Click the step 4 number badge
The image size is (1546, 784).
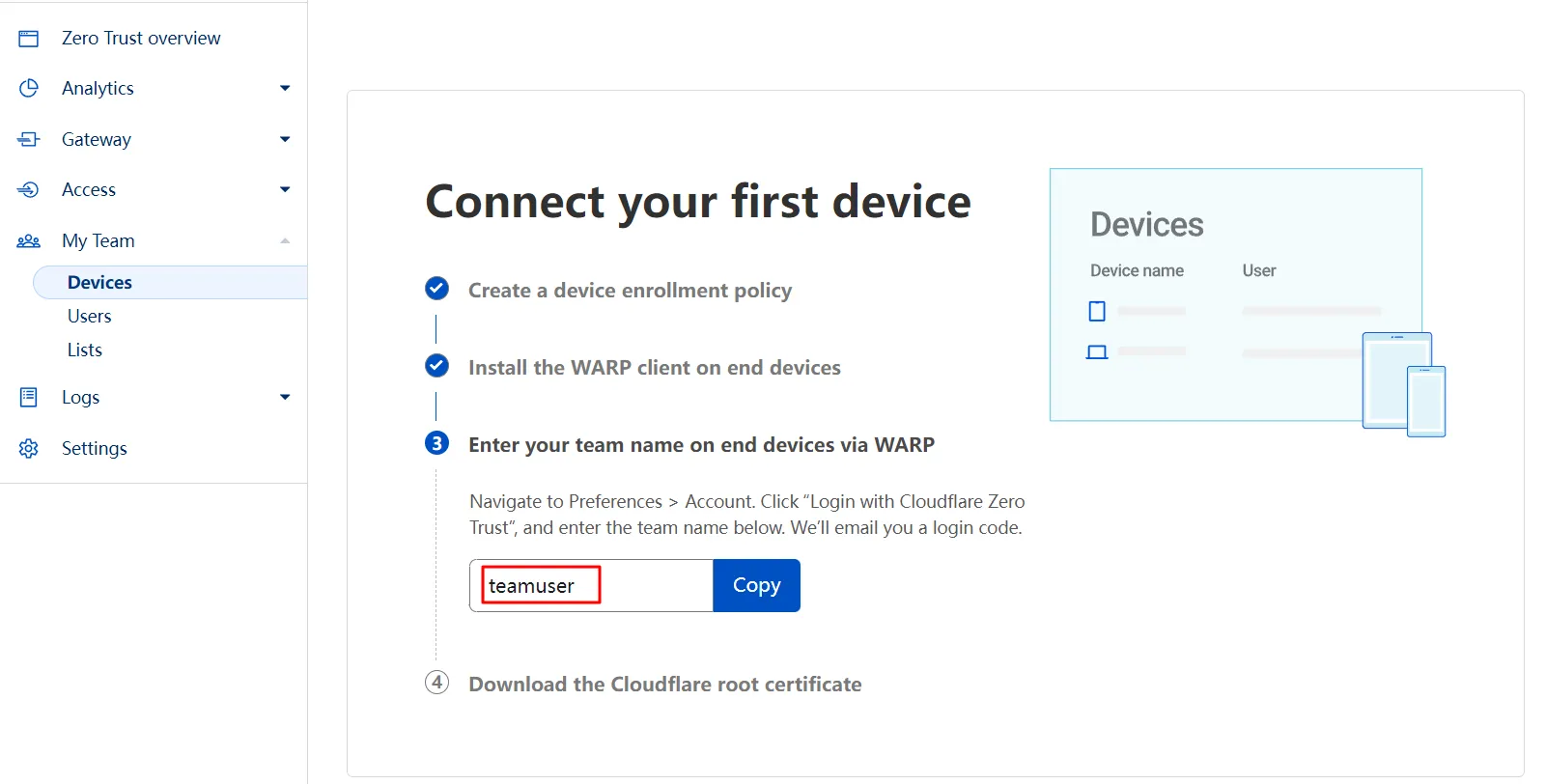(x=436, y=683)
